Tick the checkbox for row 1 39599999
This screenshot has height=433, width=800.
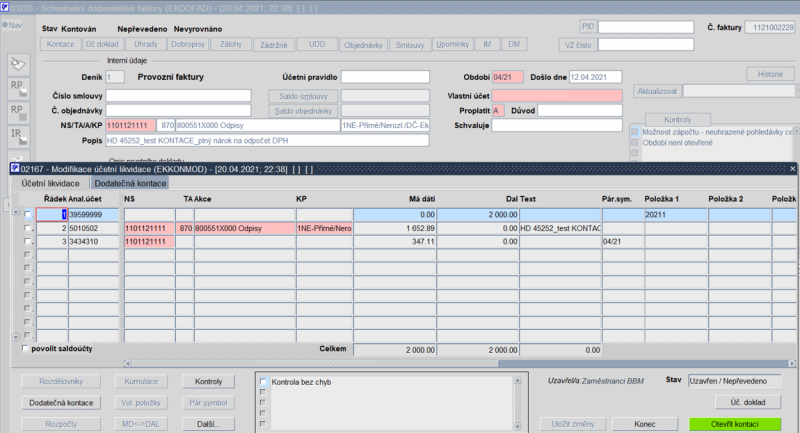click(x=28, y=215)
